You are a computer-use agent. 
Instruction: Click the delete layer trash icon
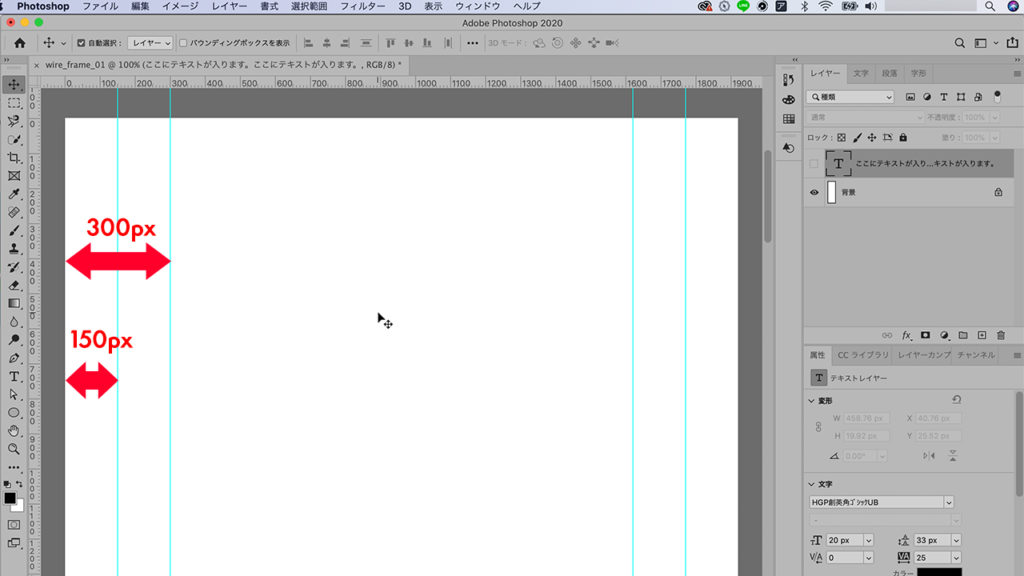click(1000, 335)
